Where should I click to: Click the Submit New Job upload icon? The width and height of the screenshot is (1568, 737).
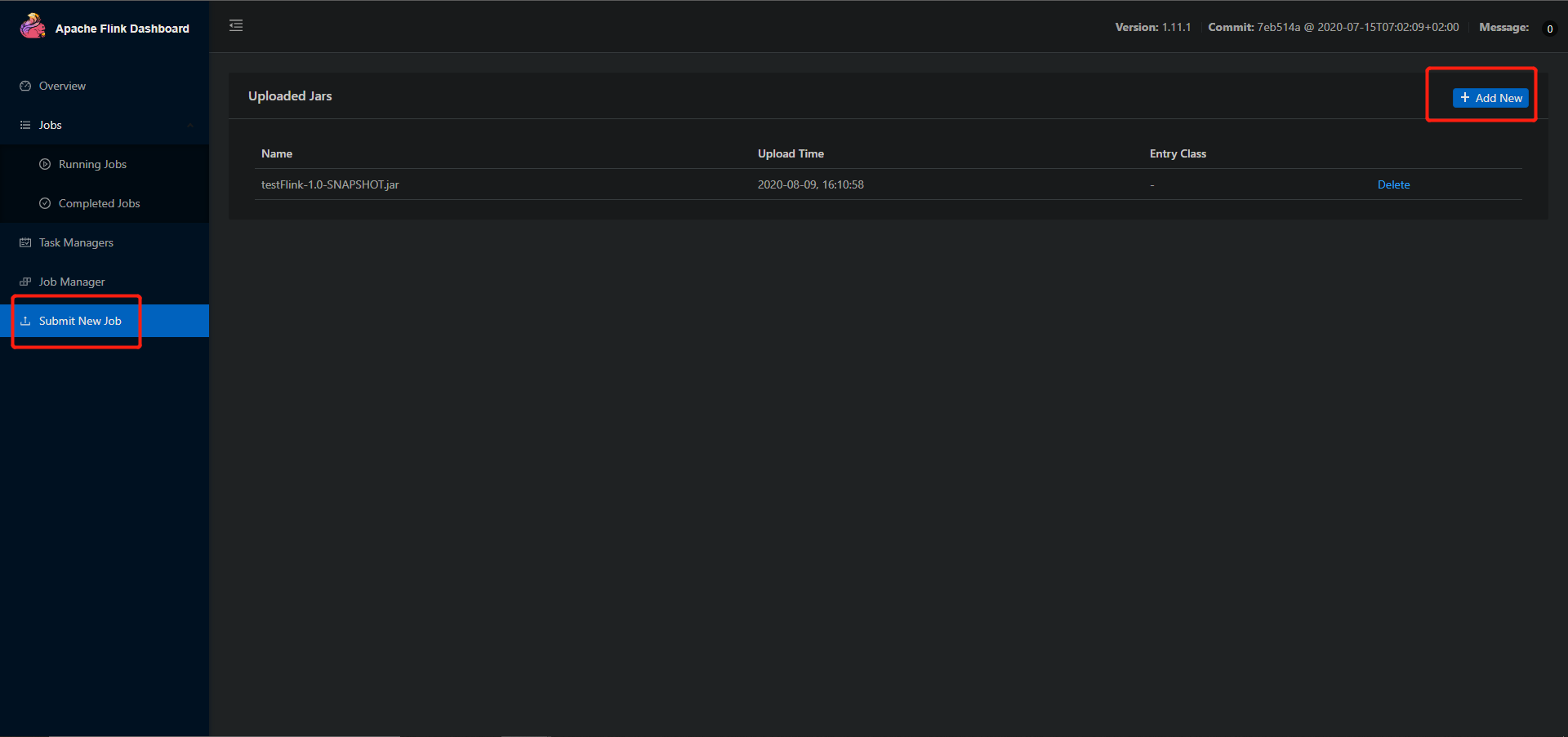pos(25,321)
